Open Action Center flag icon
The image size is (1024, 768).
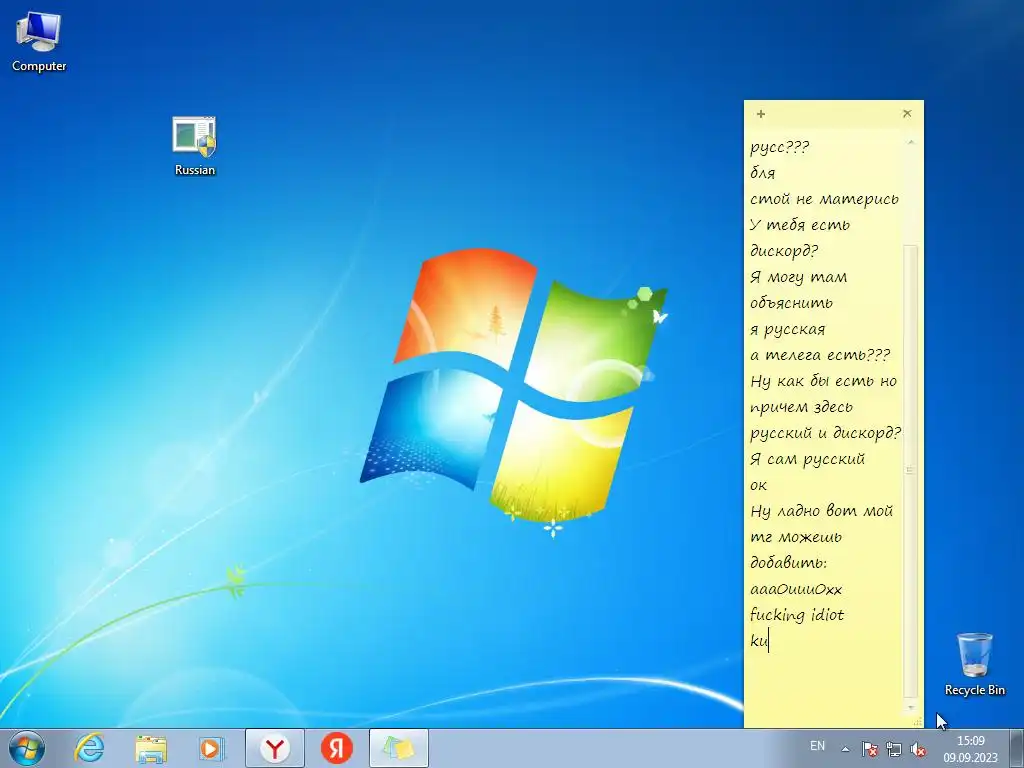(869, 749)
